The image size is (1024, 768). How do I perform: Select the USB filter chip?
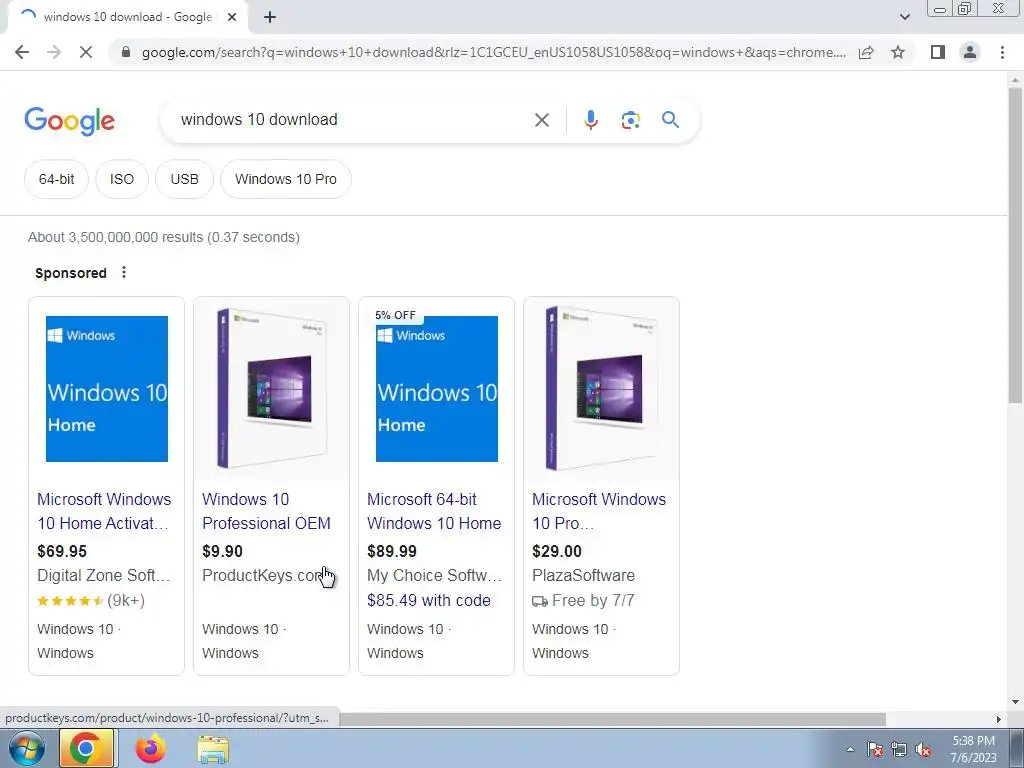point(184,179)
